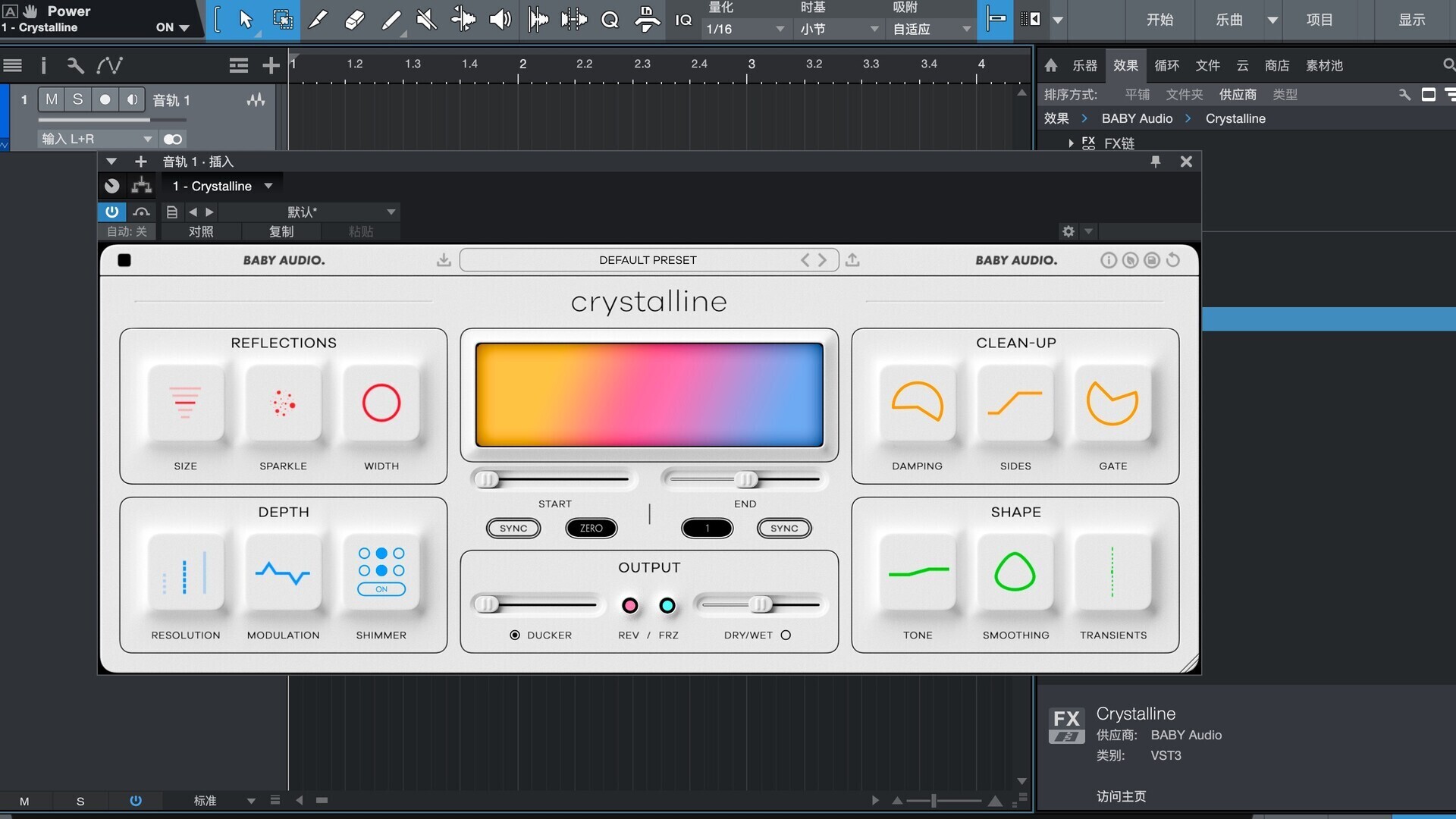Click the IQ input quantize button

click(x=683, y=20)
